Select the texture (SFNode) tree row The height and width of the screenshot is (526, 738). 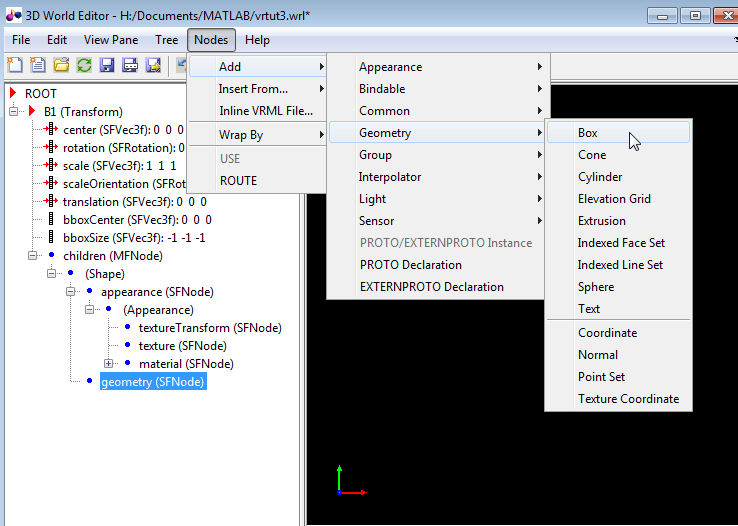click(x=183, y=346)
